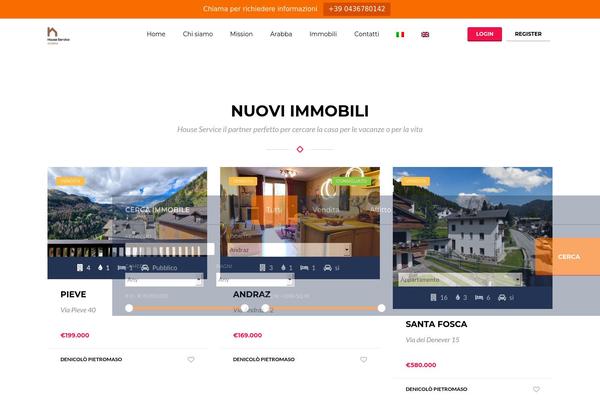This screenshot has height=400, width=600.
Task: Open the Andraz kitchen interior photo
Action: (300, 212)
